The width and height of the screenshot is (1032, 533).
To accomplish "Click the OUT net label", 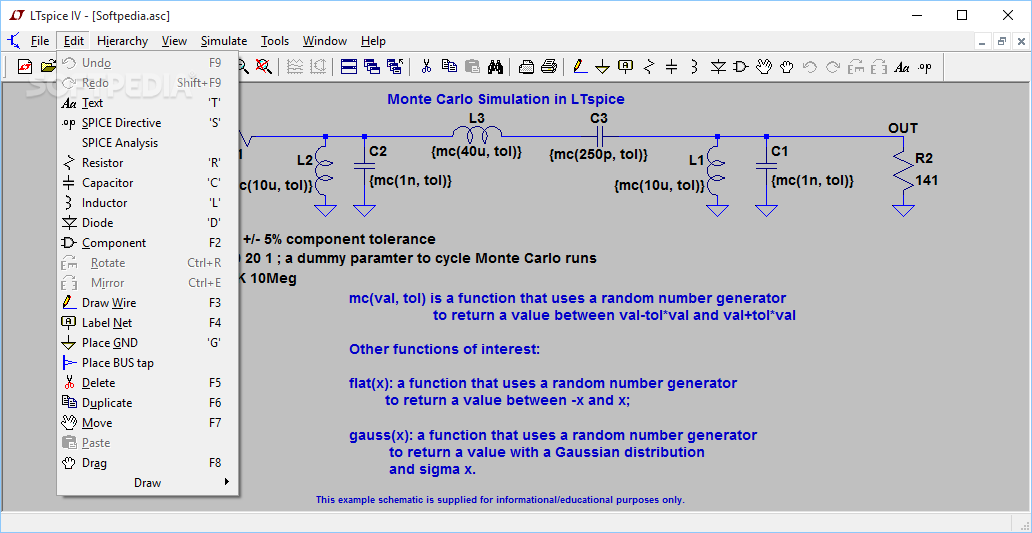I will point(902,128).
